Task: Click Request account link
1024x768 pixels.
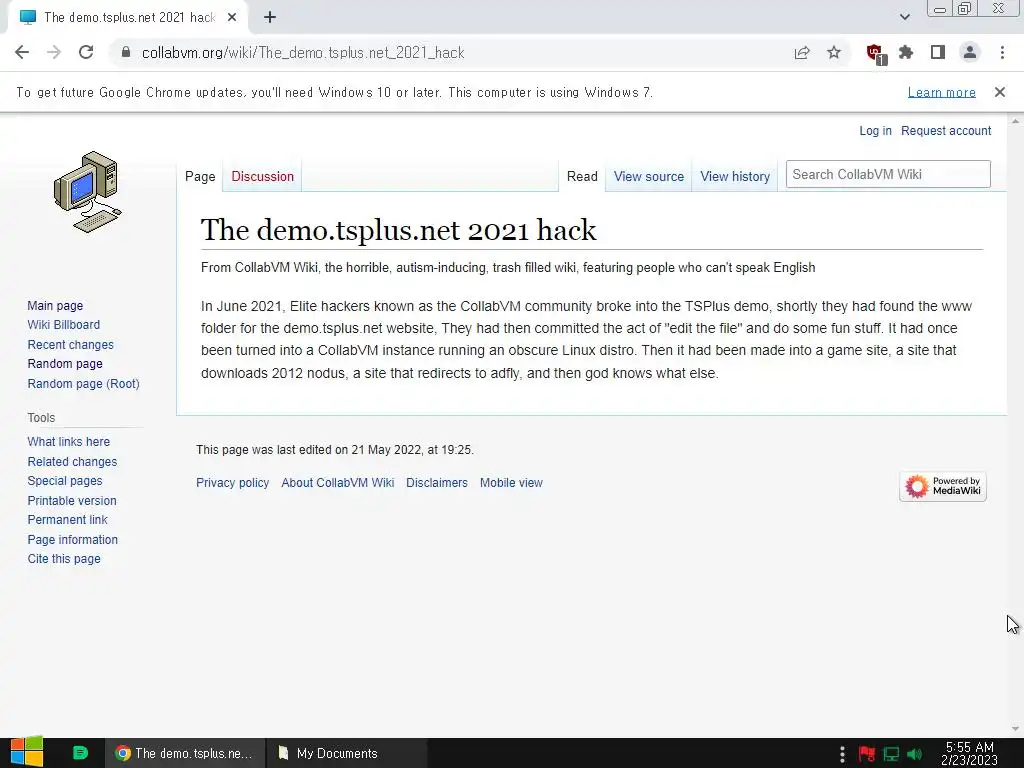Action: tap(946, 131)
